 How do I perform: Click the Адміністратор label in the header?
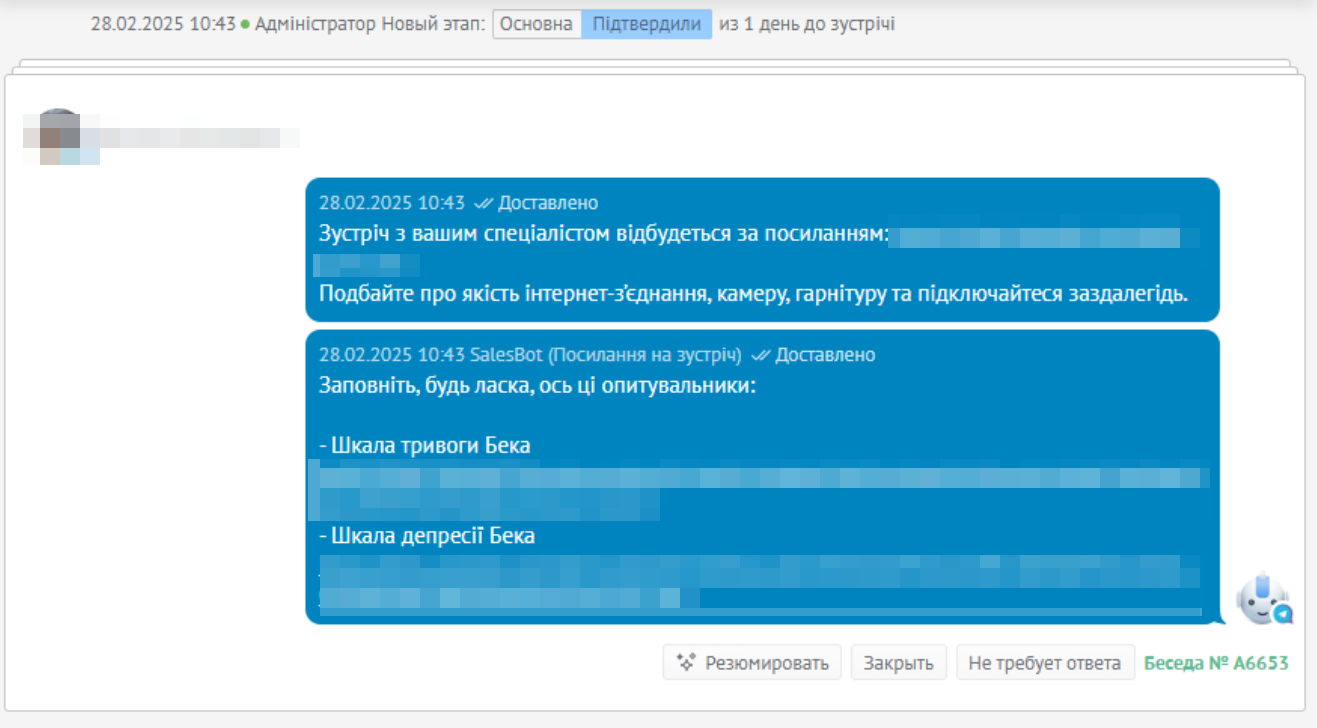pyautogui.click(x=316, y=24)
